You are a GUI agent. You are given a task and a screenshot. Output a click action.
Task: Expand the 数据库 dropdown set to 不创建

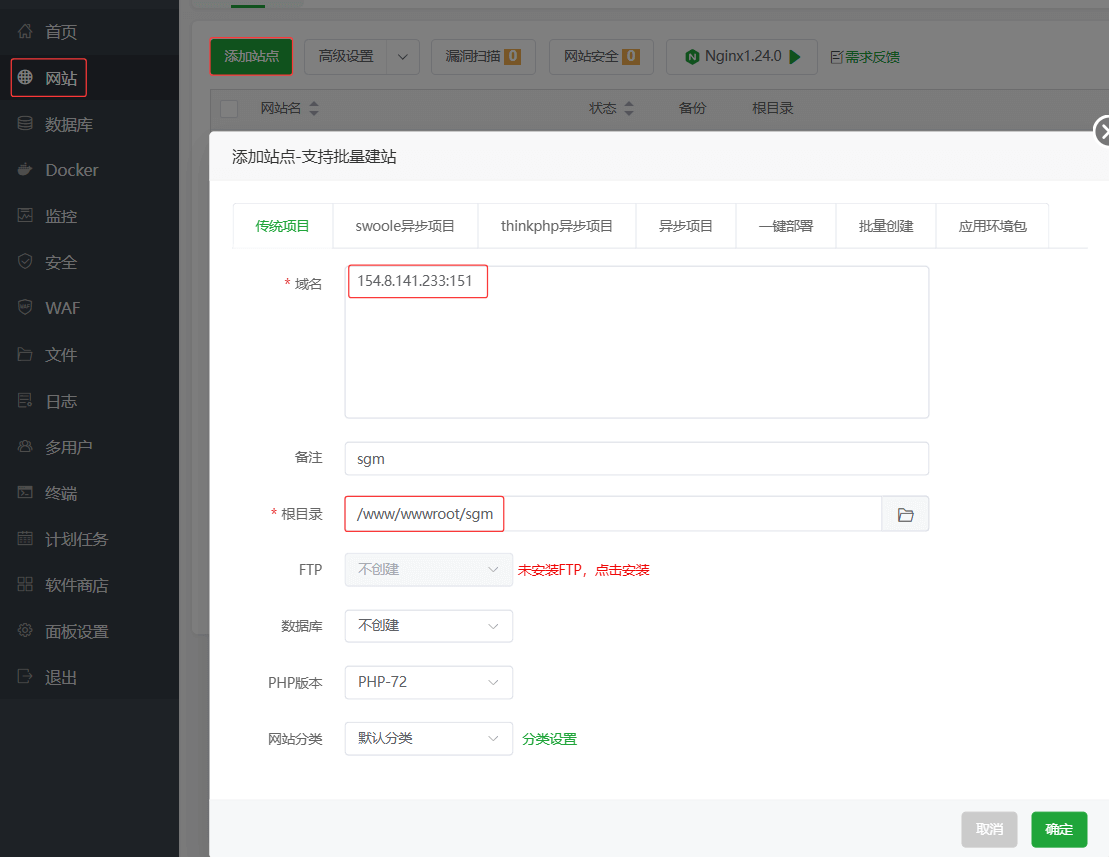pyautogui.click(x=428, y=626)
